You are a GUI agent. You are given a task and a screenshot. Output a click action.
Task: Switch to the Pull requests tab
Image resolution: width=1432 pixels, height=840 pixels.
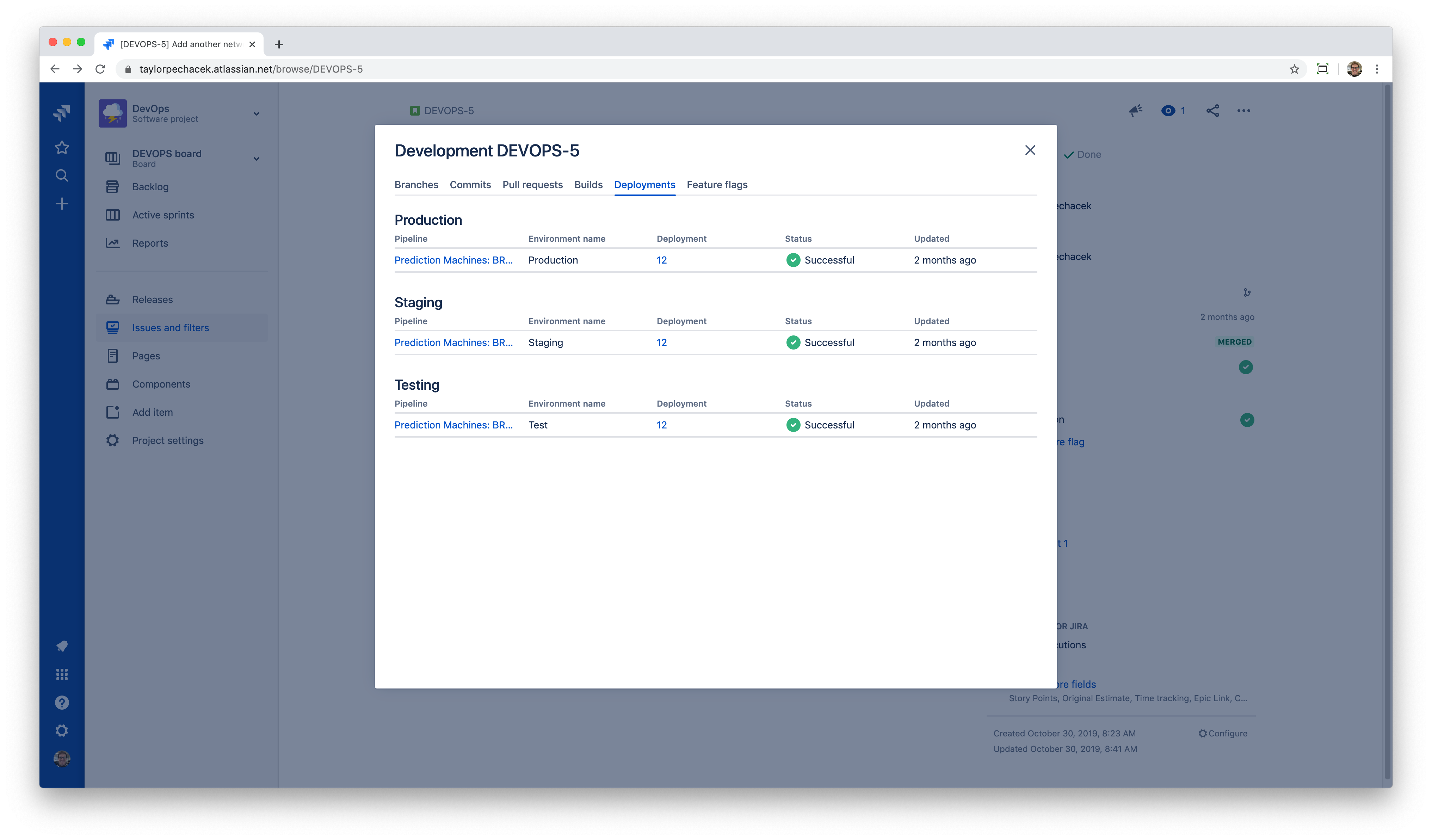pyautogui.click(x=532, y=185)
